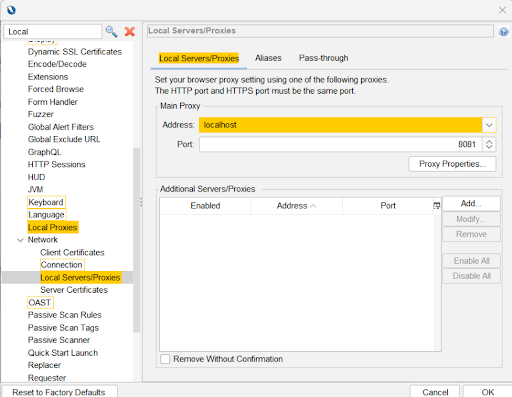This screenshot has width=512, height=397.
Task: Select Quick Start Launch option
Action: (x=63, y=353)
